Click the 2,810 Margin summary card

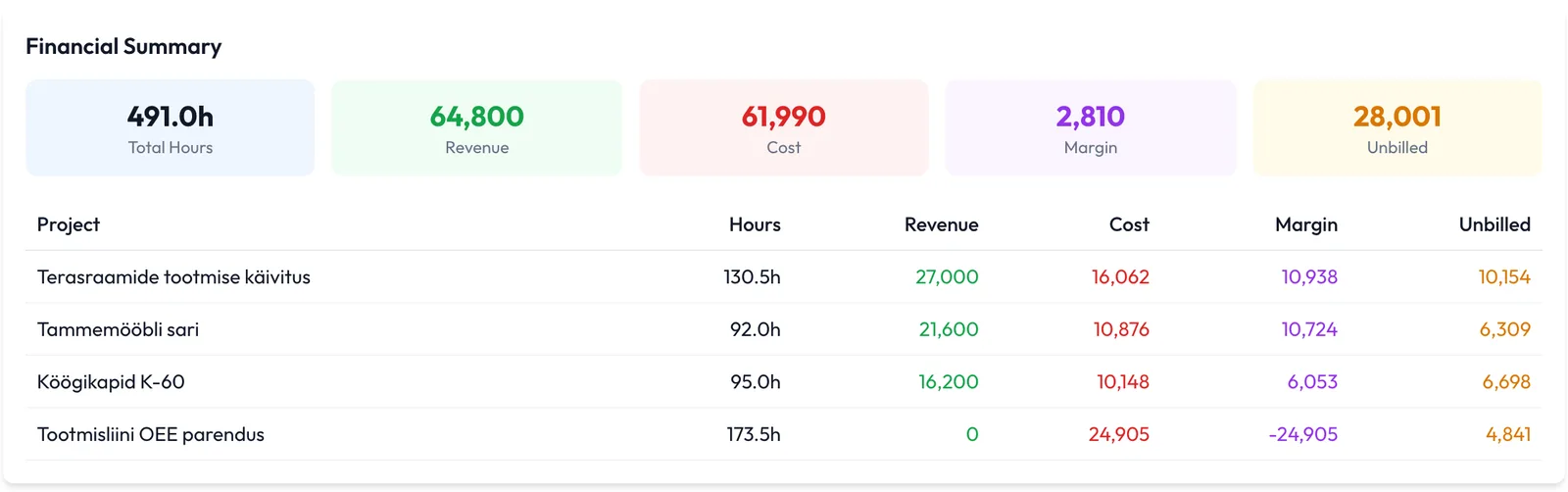[x=1091, y=128]
